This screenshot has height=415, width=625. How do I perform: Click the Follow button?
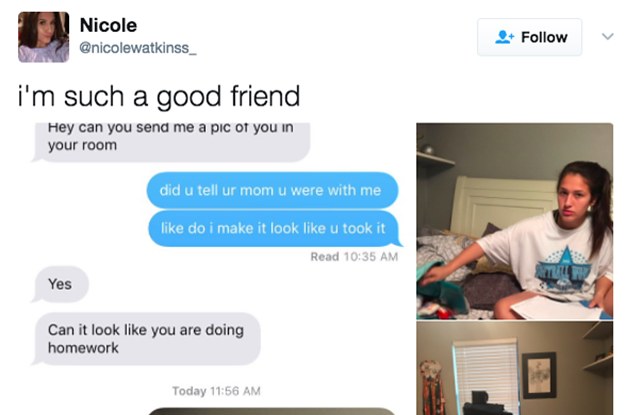529,37
